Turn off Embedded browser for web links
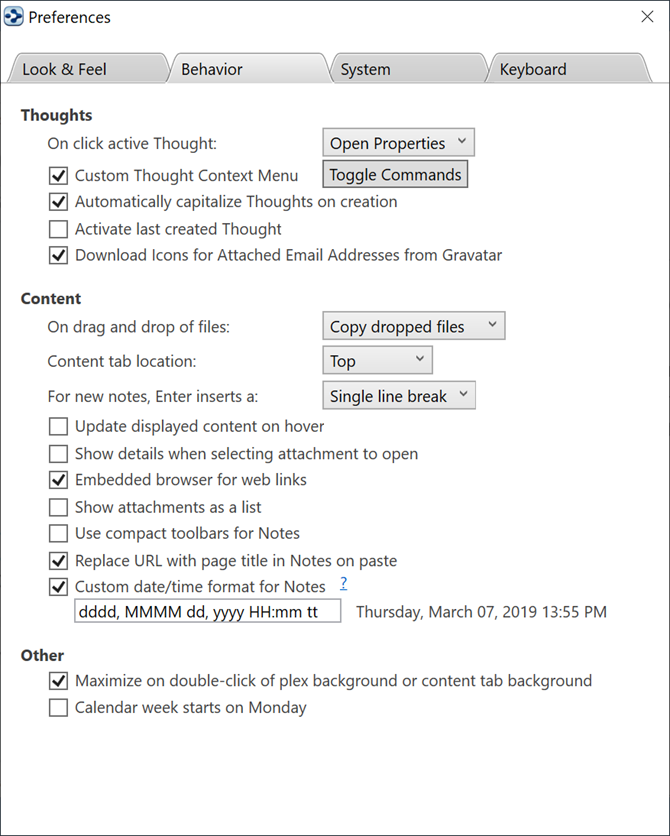 point(58,480)
